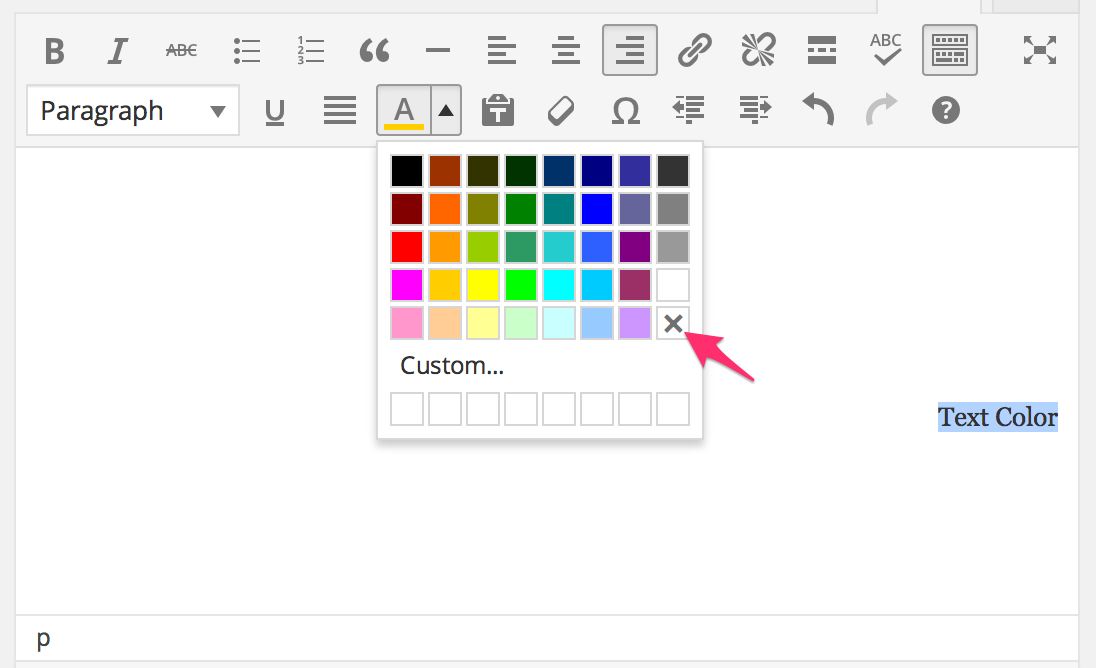
Task: Toggle underline formatting
Action: pyautogui.click(x=274, y=111)
